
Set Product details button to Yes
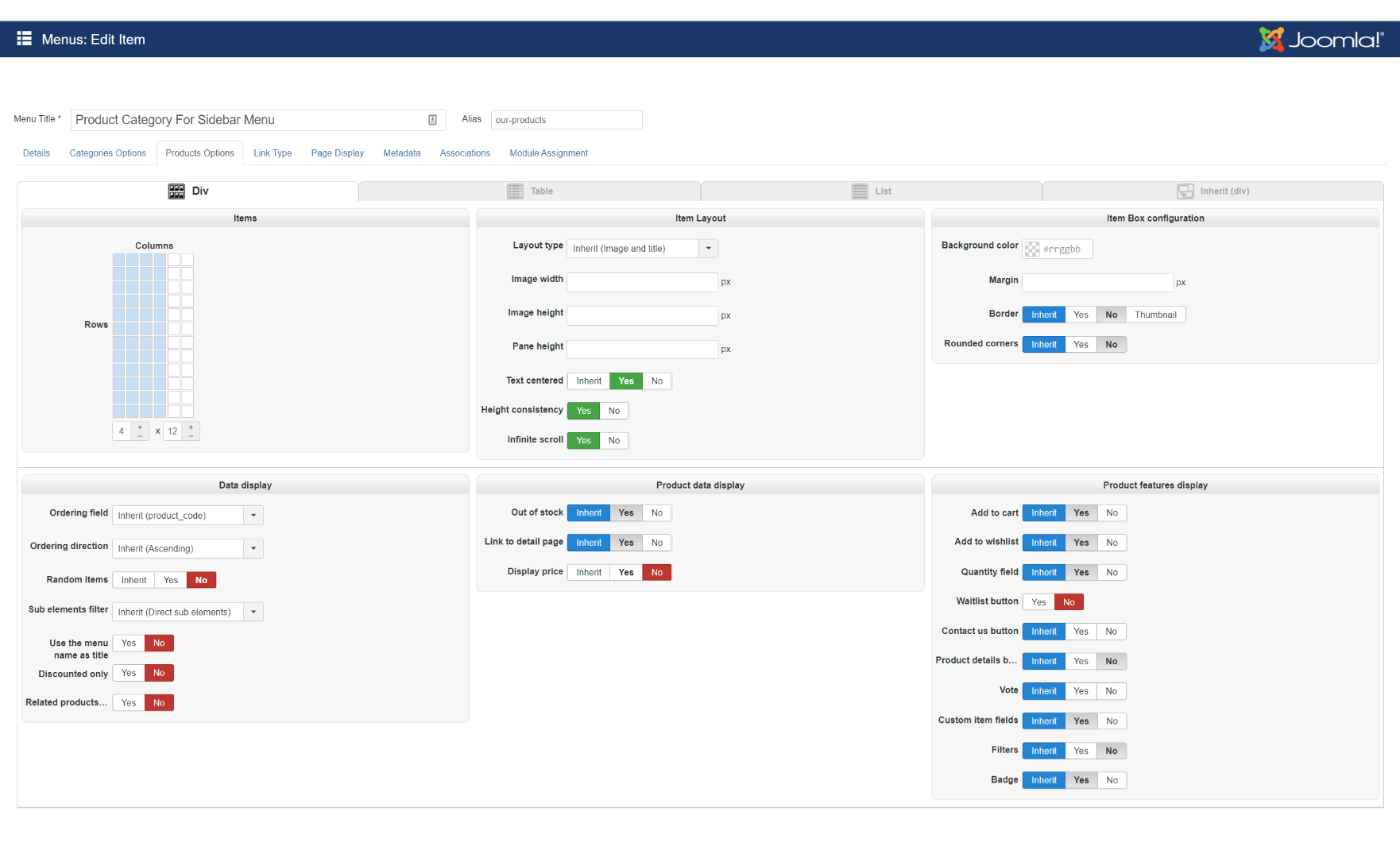coord(1081,662)
